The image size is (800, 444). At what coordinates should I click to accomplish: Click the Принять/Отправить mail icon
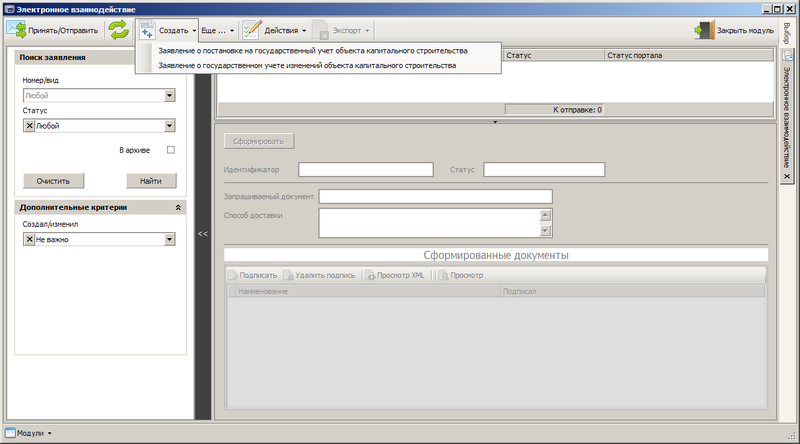point(17,31)
